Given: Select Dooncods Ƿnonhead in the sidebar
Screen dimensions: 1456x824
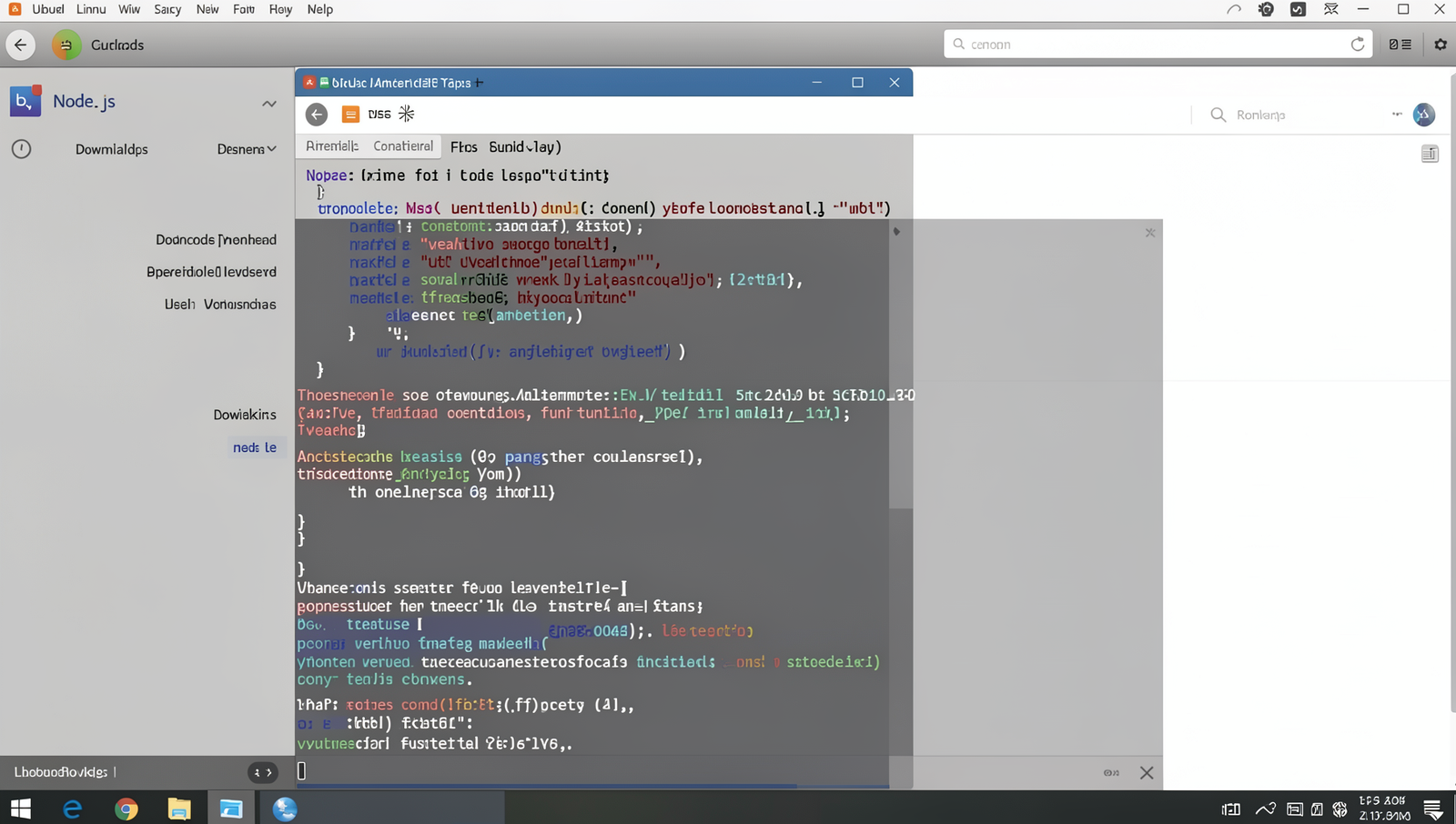Looking at the screenshot, I should click(216, 240).
